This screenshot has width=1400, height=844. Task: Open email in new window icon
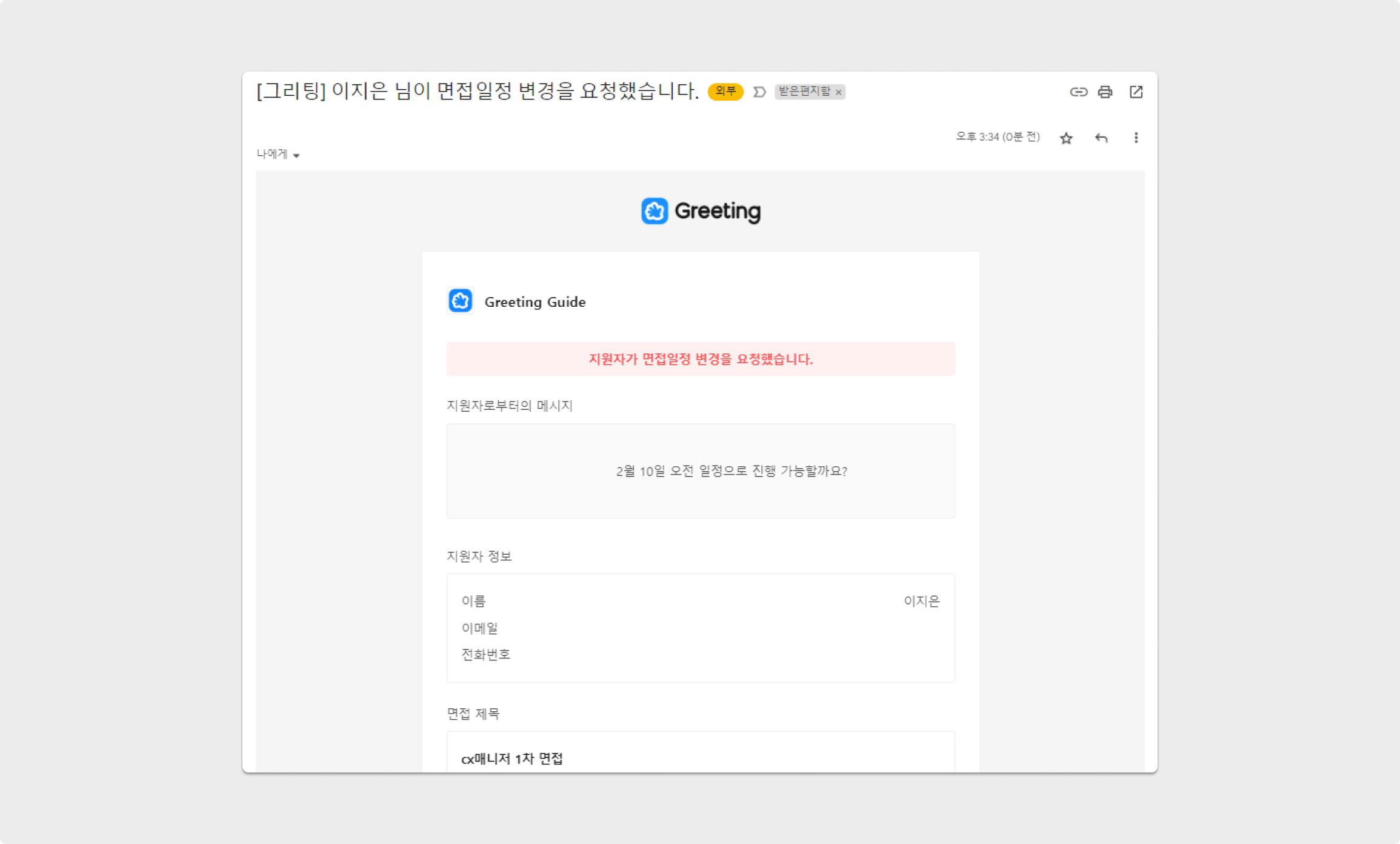[x=1136, y=92]
